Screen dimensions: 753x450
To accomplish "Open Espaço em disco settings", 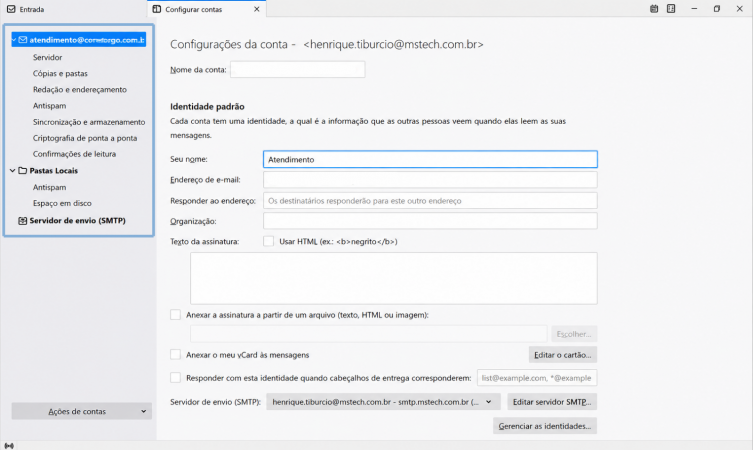I will tap(62, 203).
